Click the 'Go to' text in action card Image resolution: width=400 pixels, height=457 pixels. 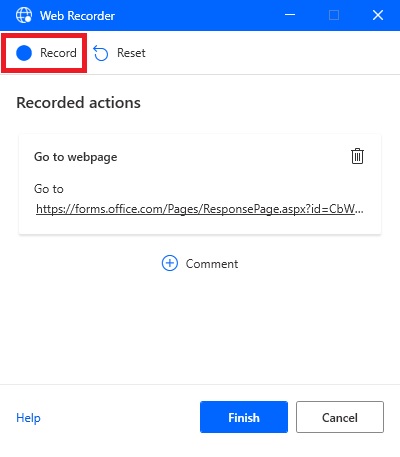(49, 189)
